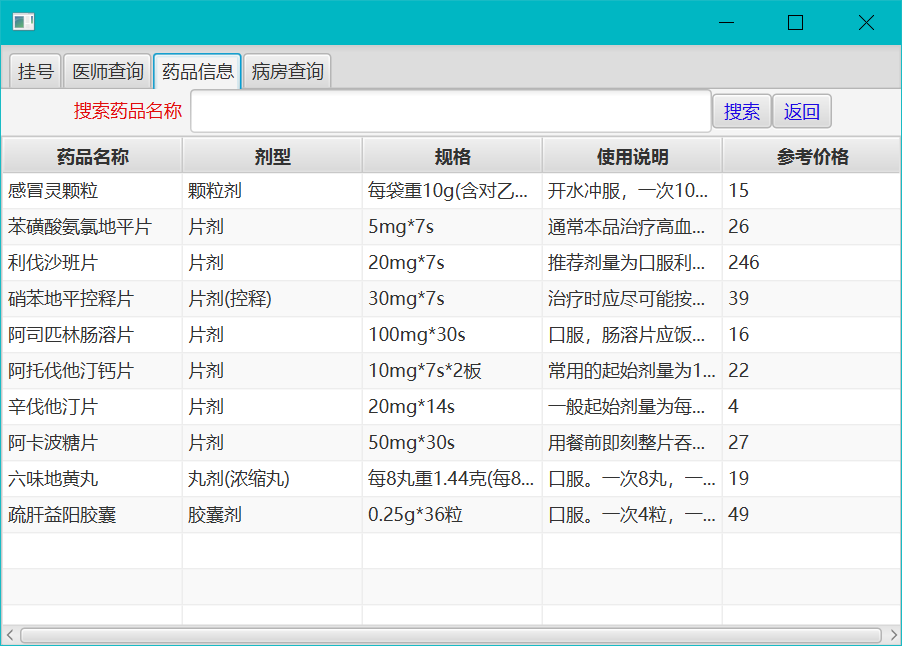Click the 通常本品治疗高血 usage cell

click(632, 227)
